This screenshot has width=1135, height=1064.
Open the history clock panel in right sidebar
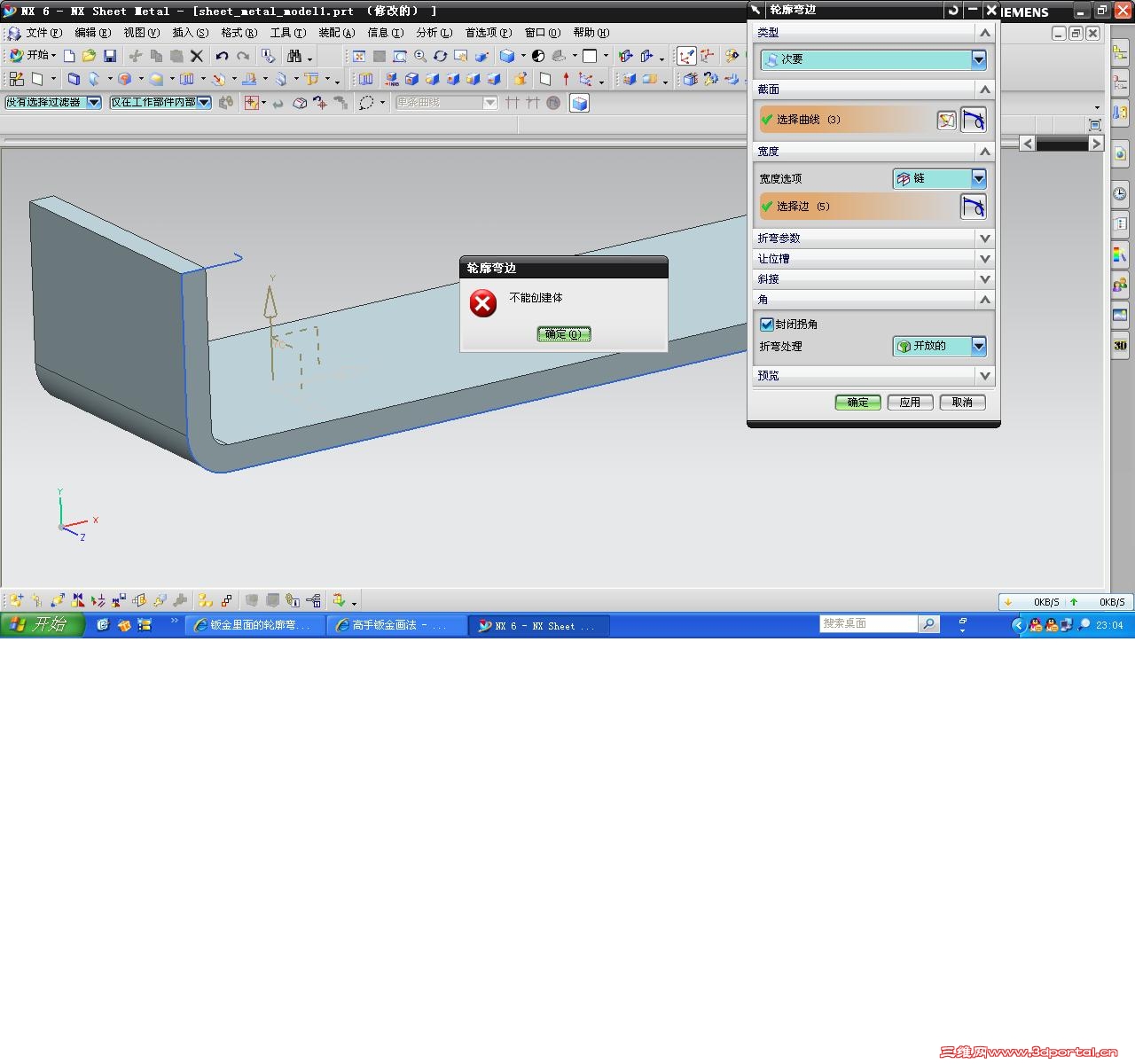(x=1120, y=193)
